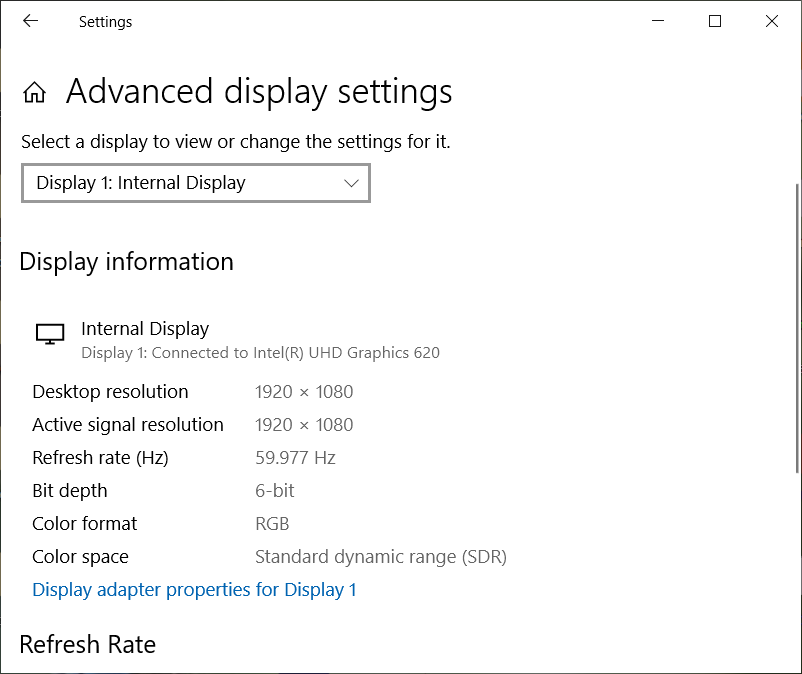
Task: Click the vertical scrollbar on the right
Action: (796, 300)
